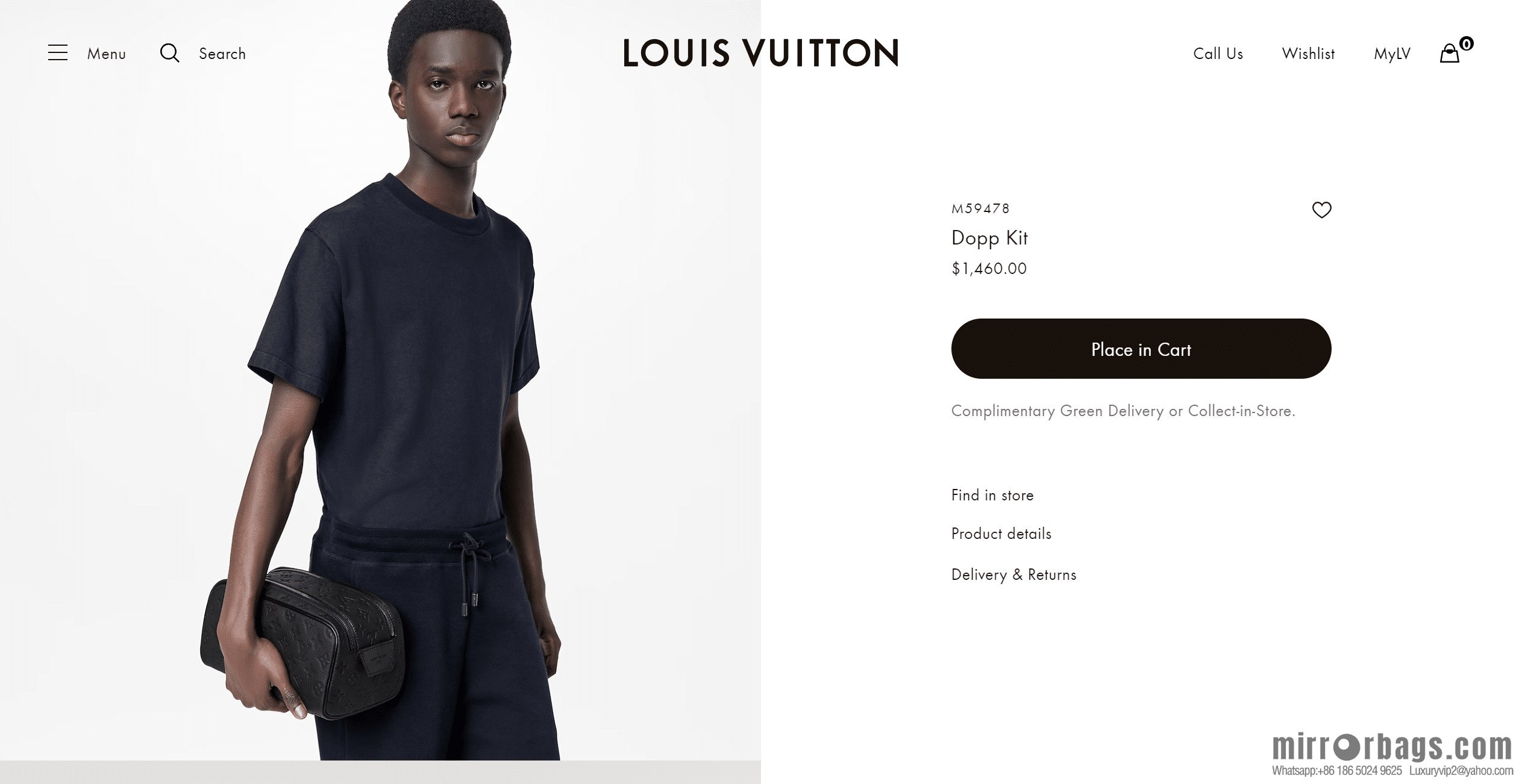Viewport: 1522px width, 784px height.
Task: Click the image gallery bar below photo
Action: coord(380,772)
